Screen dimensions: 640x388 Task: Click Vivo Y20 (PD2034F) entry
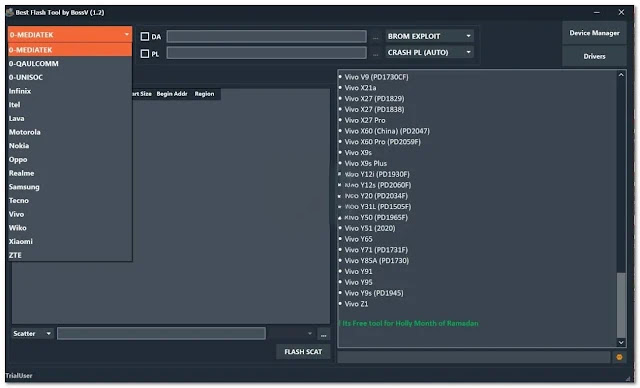pos(376,196)
